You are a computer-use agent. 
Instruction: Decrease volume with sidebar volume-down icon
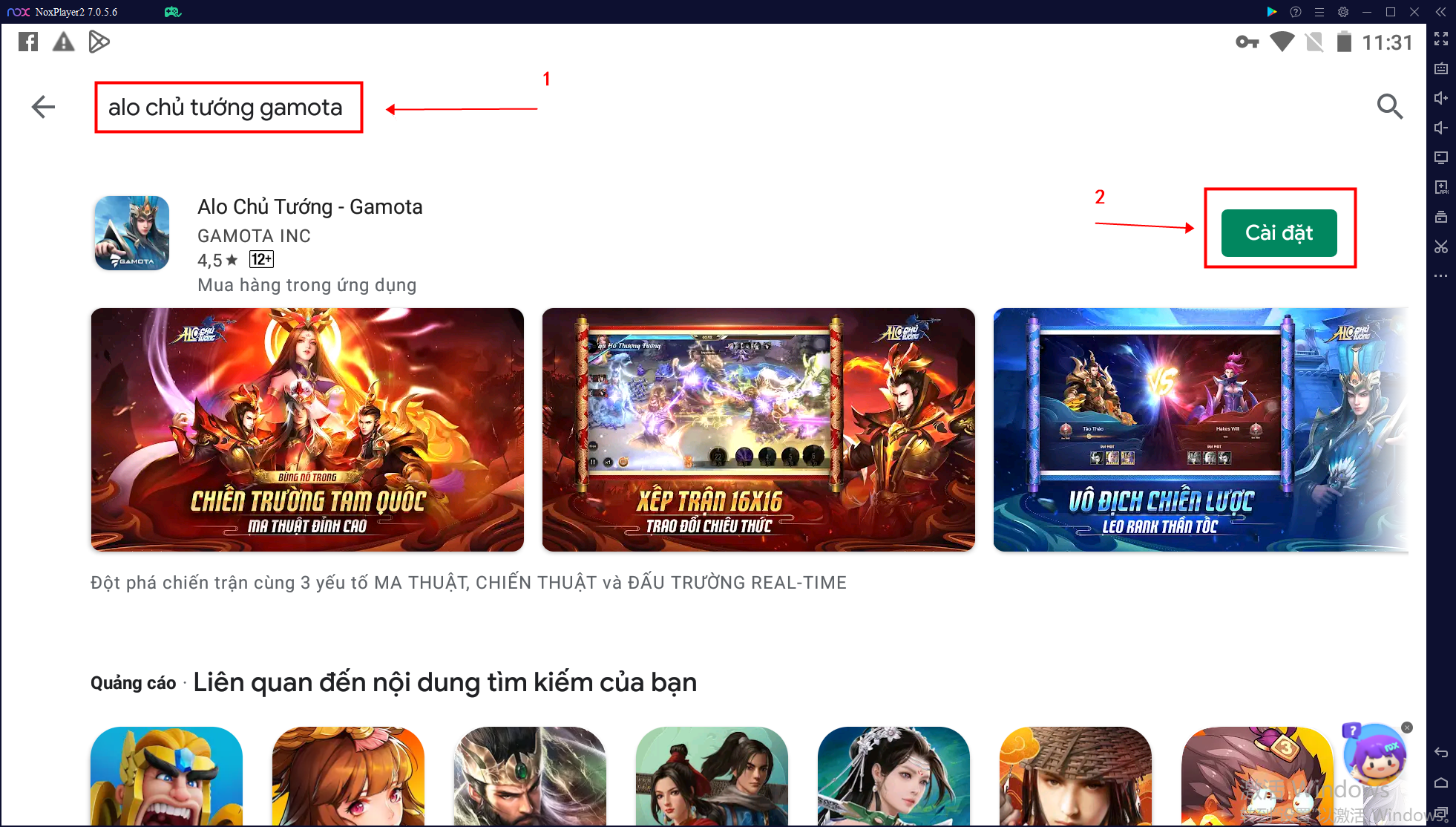tap(1442, 127)
